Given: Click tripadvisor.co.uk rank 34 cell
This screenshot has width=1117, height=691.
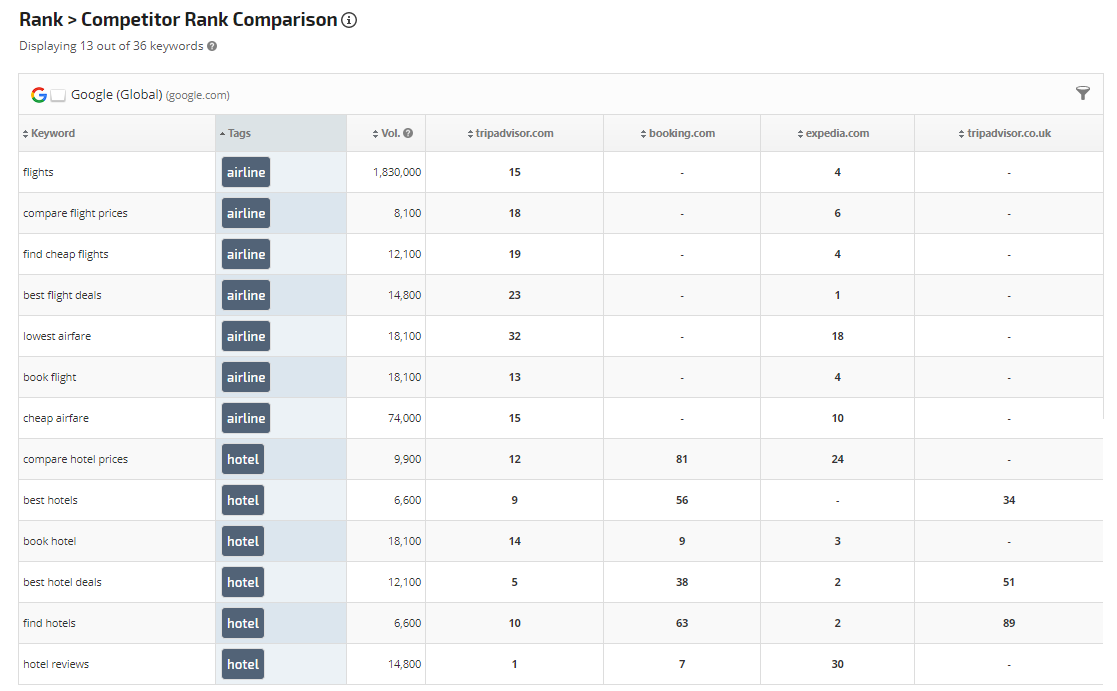Looking at the screenshot, I should (x=1009, y=500).
